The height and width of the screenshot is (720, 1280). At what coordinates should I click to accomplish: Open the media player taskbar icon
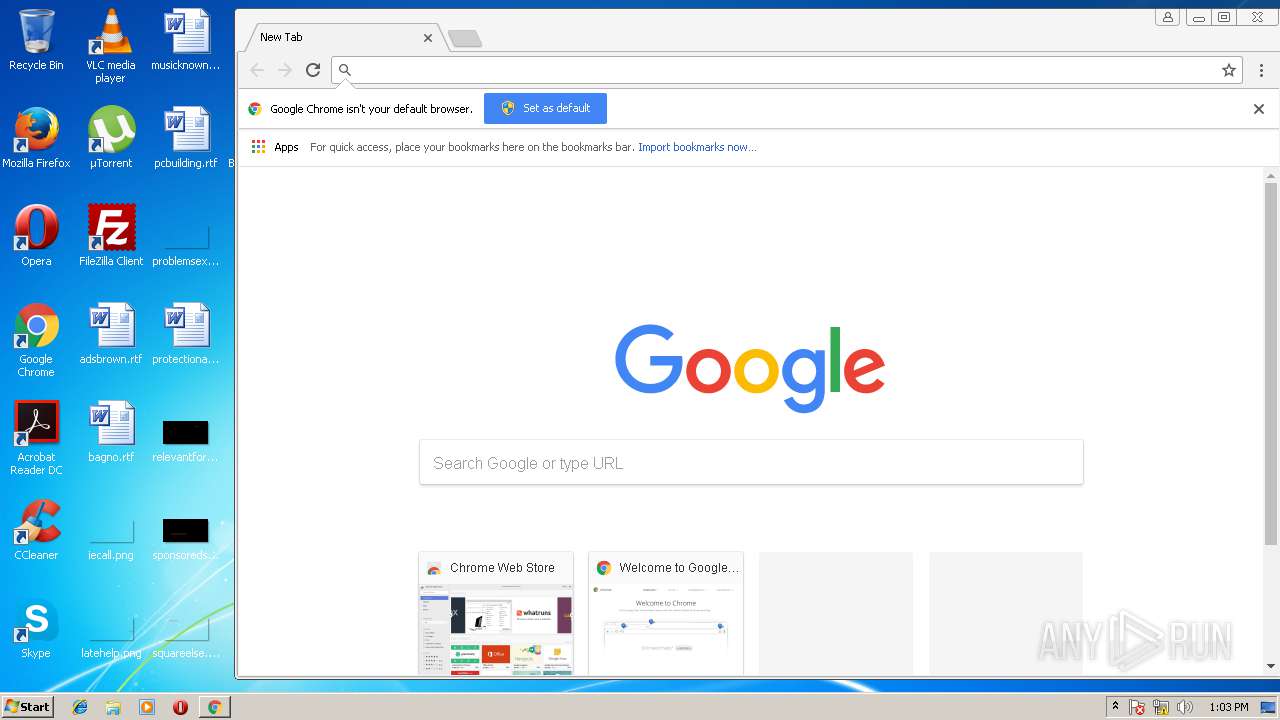tap(147, 707)
